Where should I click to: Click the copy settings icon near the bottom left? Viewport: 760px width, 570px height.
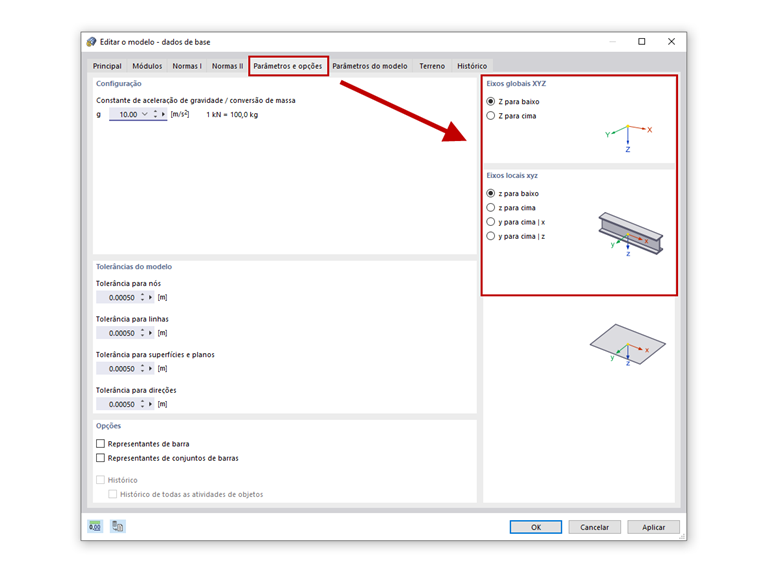[118, 526]
